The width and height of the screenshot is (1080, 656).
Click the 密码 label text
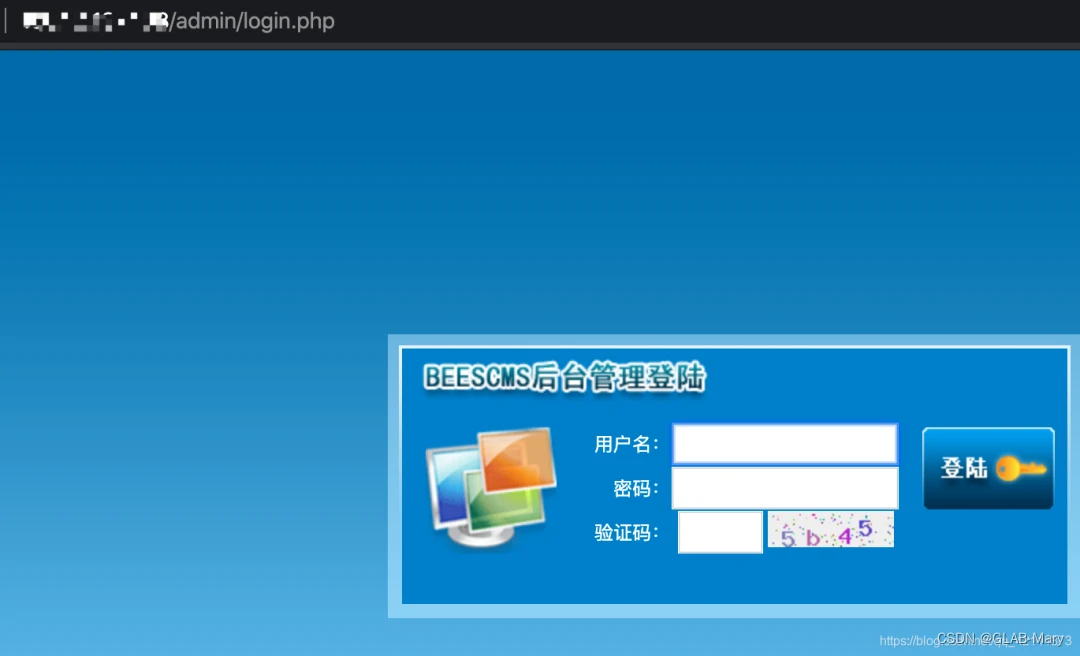click(635, 489)
